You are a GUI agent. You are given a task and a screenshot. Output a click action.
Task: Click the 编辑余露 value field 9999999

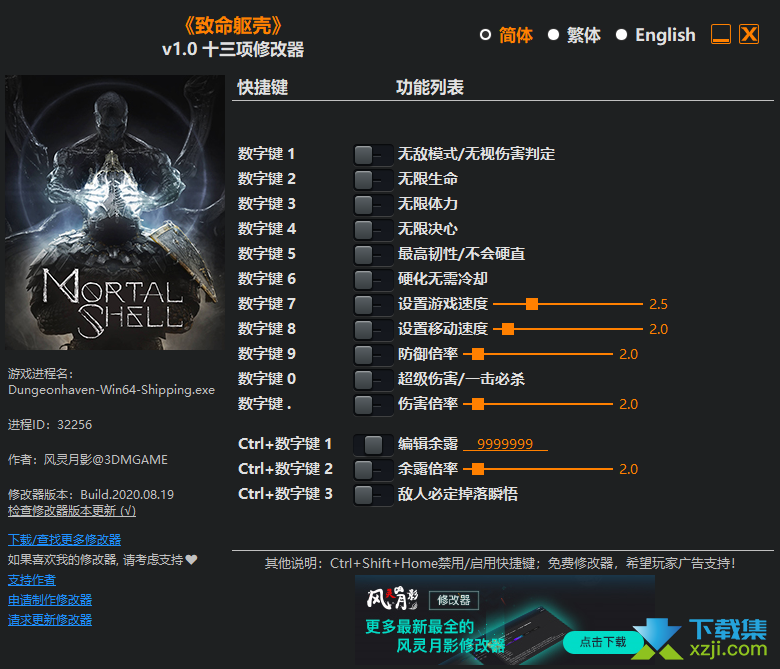click(x=505, y=444)
